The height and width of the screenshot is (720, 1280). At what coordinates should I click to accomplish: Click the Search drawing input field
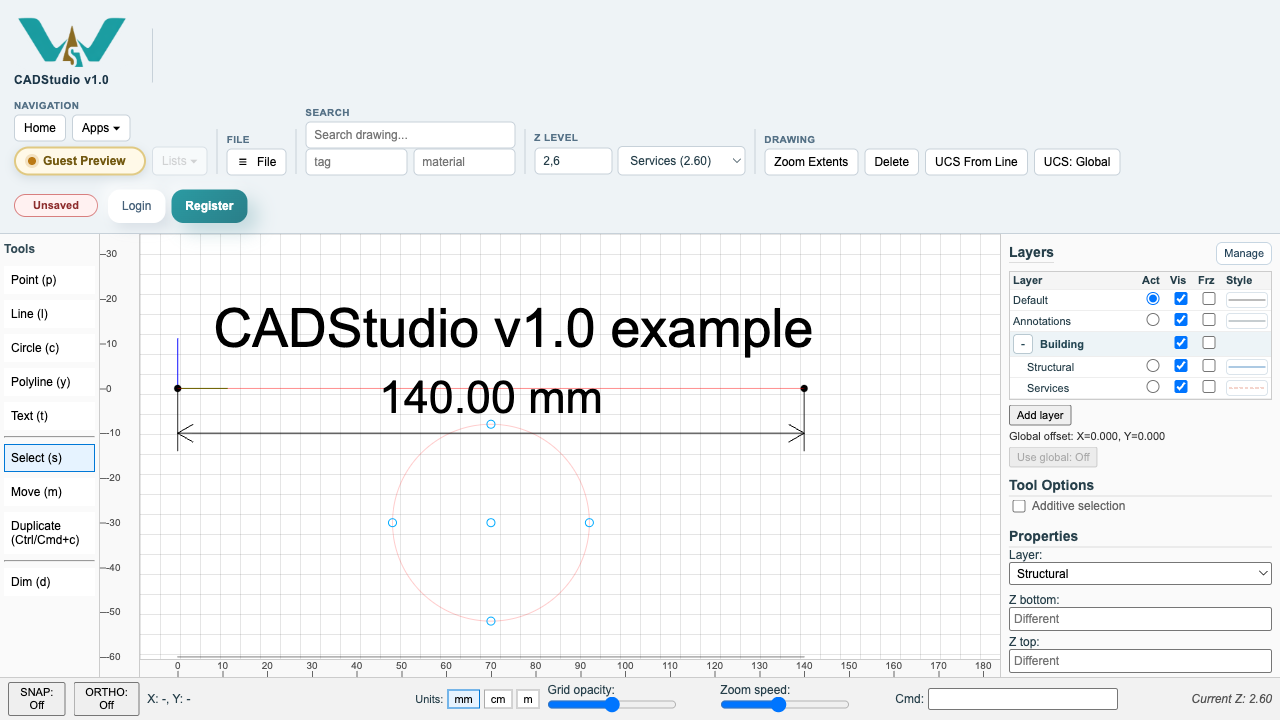tap(410, 135)
